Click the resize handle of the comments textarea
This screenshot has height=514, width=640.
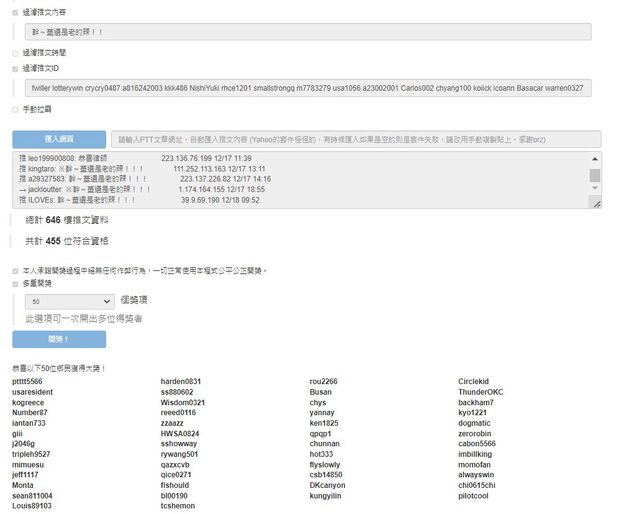point(596,203)
